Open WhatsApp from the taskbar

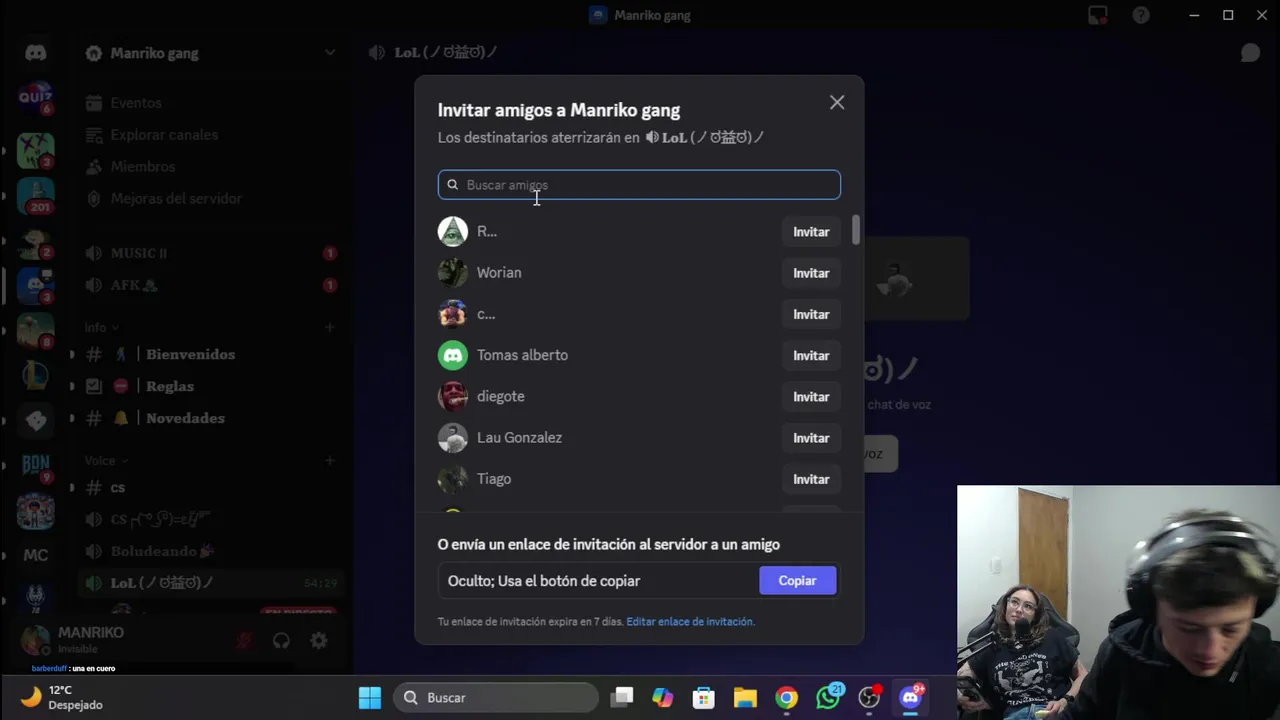click(x=828, y=697)
